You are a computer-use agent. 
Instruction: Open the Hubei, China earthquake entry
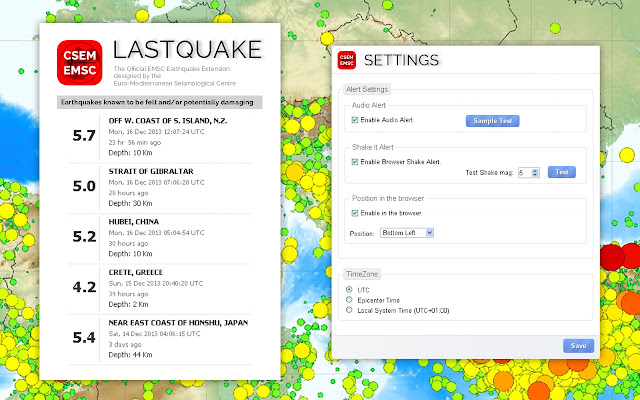(160, 238)
